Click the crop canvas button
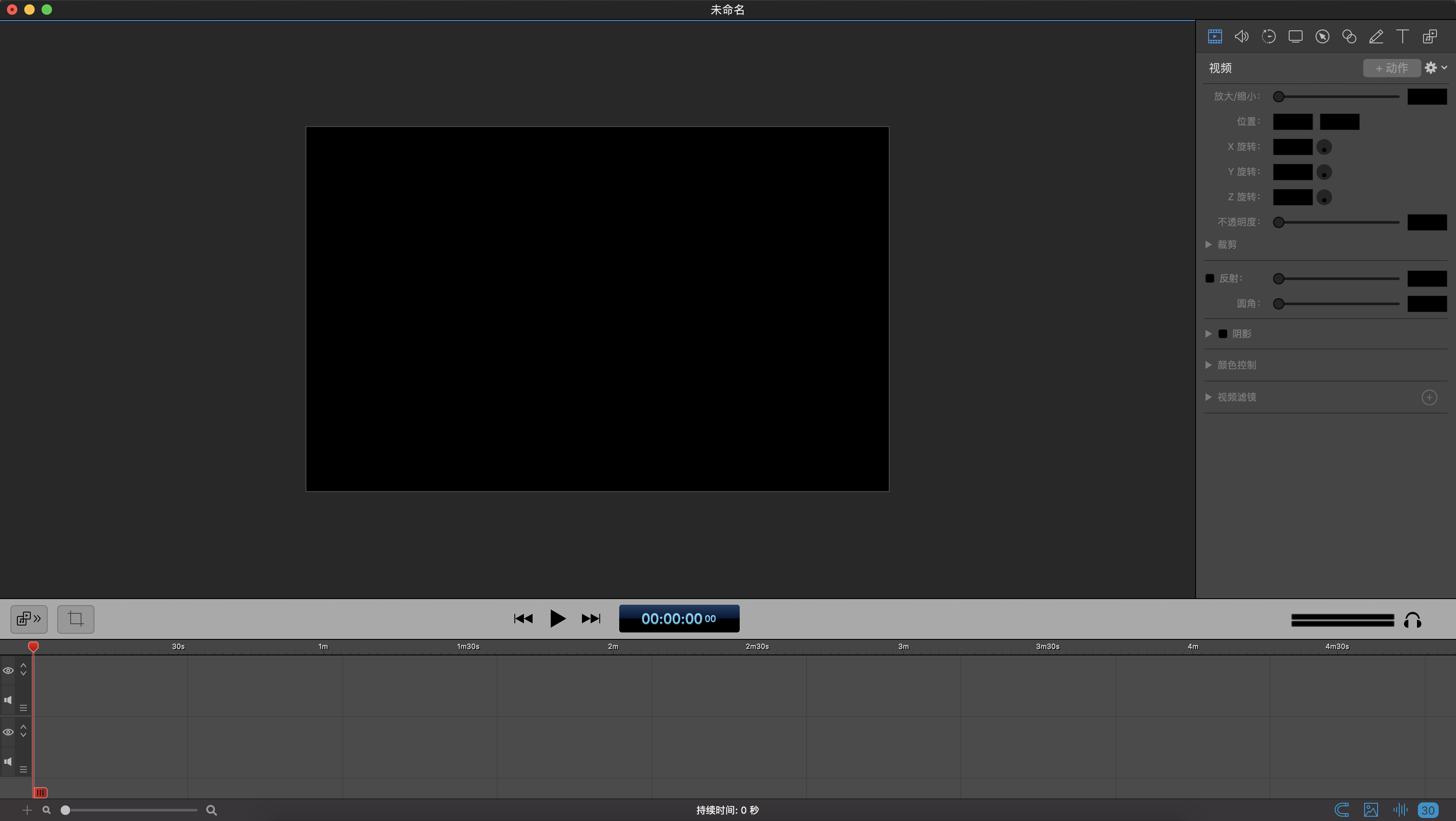The width and height of the screenshot is (1456, 821). tap(75, 619)
